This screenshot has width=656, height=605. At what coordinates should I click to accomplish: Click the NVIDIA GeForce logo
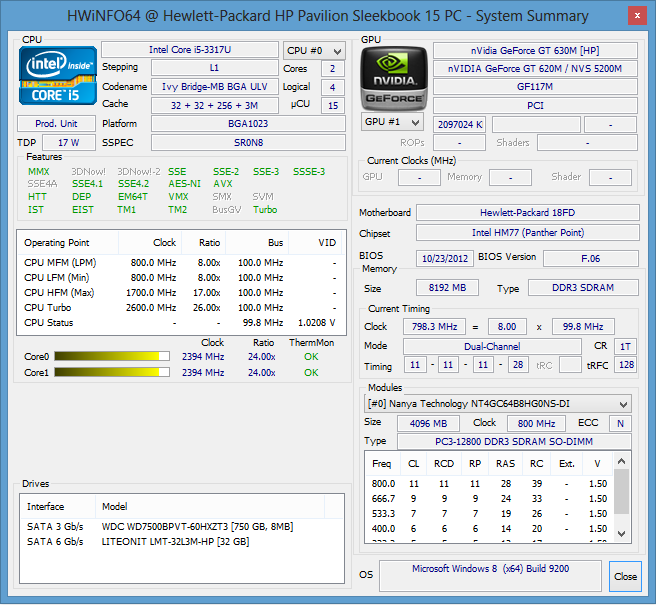(393, 76)
